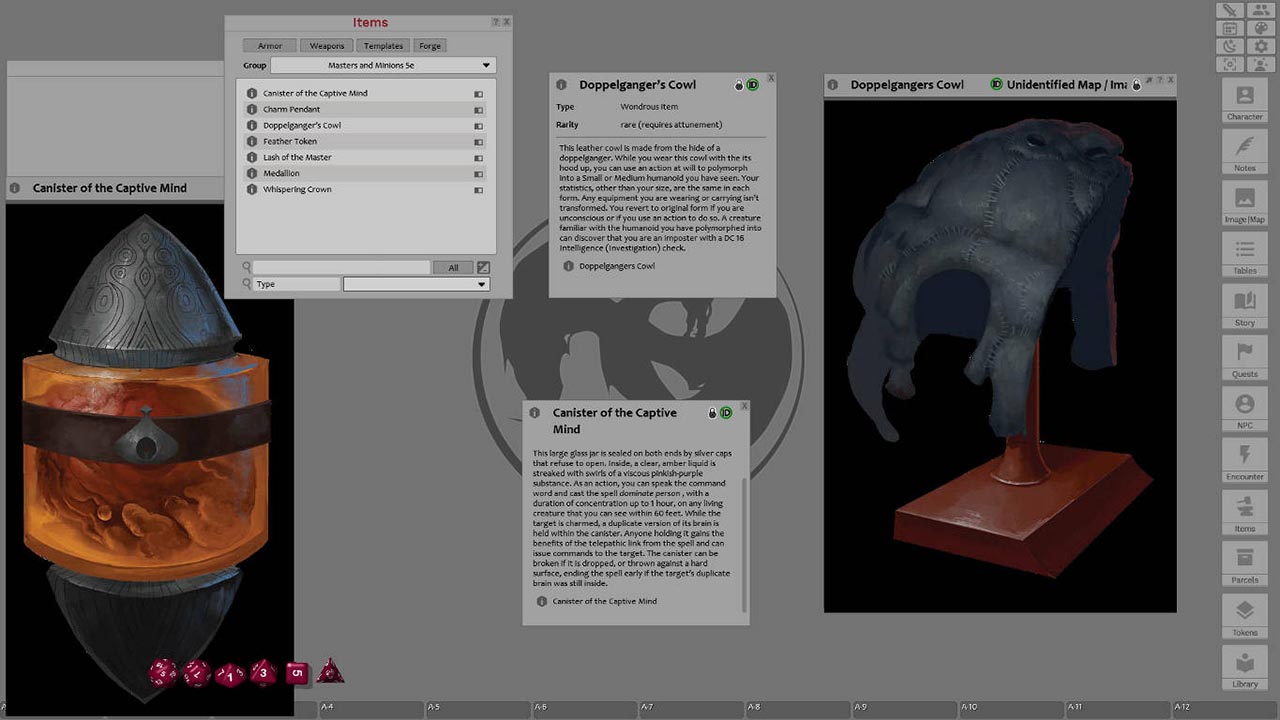Switch to the Forge tab
The width and height of the screenshot is (1280, 720).
pos(429,45)
